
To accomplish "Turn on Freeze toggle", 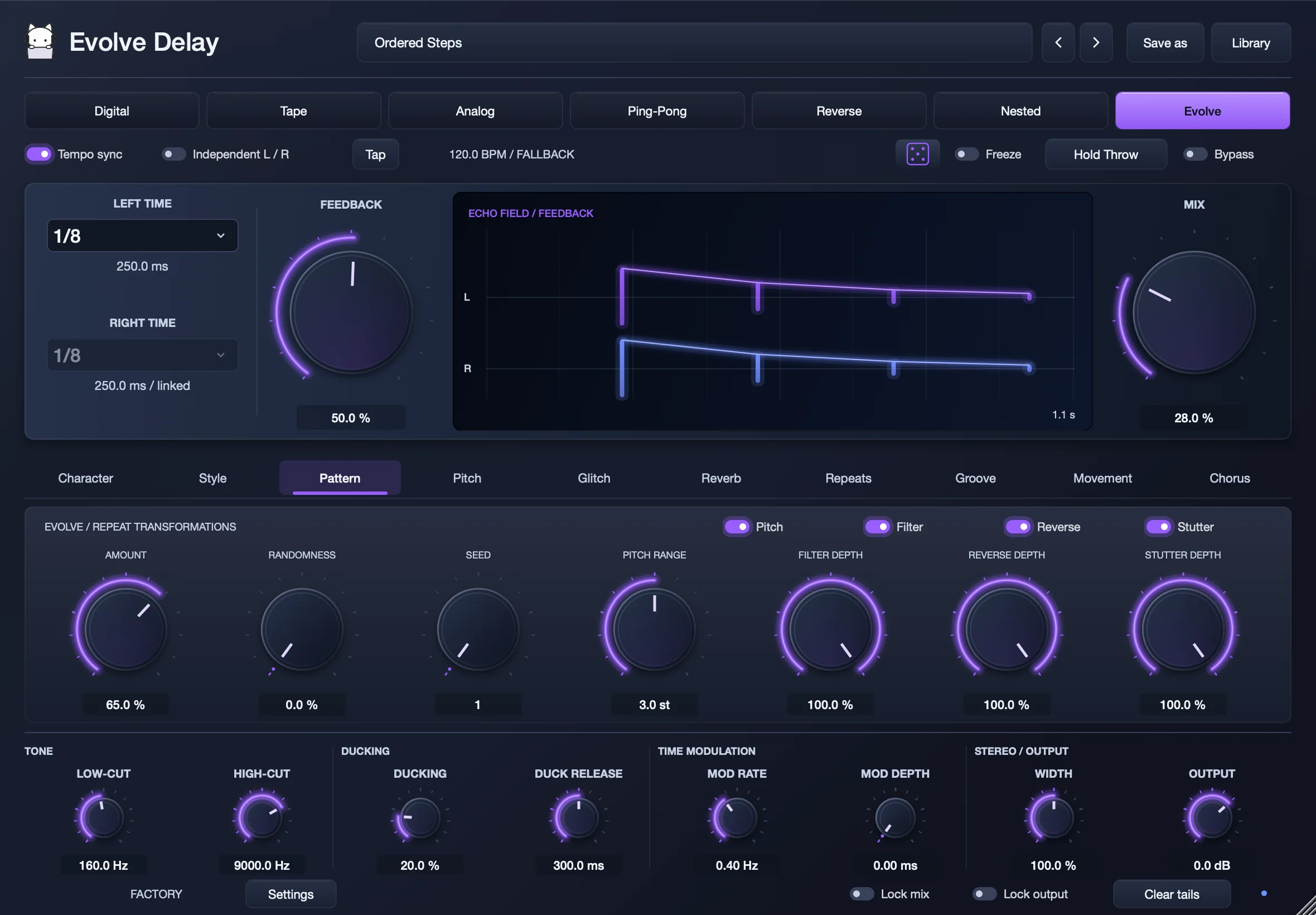I will click(966, 154).
